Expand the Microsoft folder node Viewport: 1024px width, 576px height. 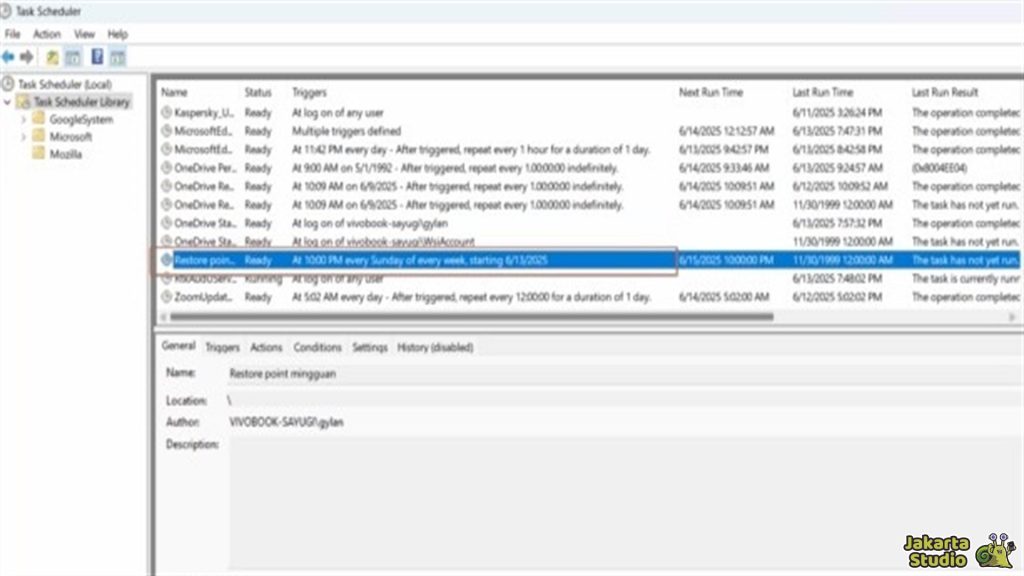point(23,137)
